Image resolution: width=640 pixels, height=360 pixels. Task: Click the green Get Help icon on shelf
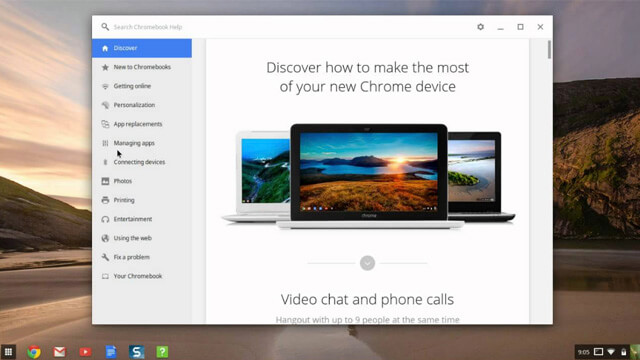coord(162,352)
